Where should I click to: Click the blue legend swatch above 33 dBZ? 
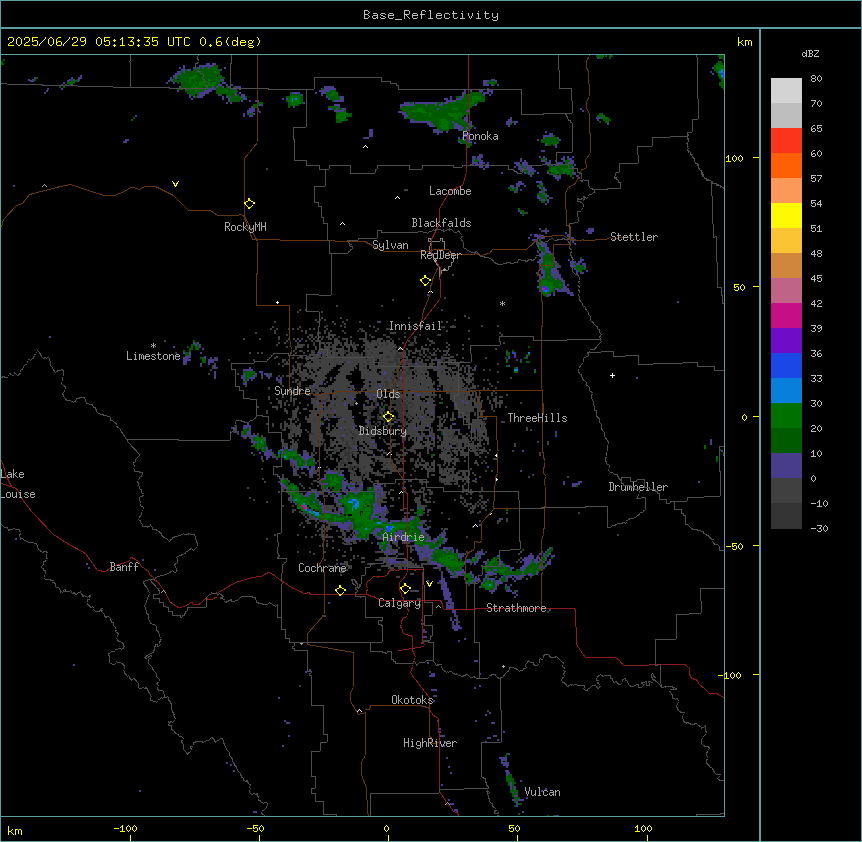tap(786, 365)
